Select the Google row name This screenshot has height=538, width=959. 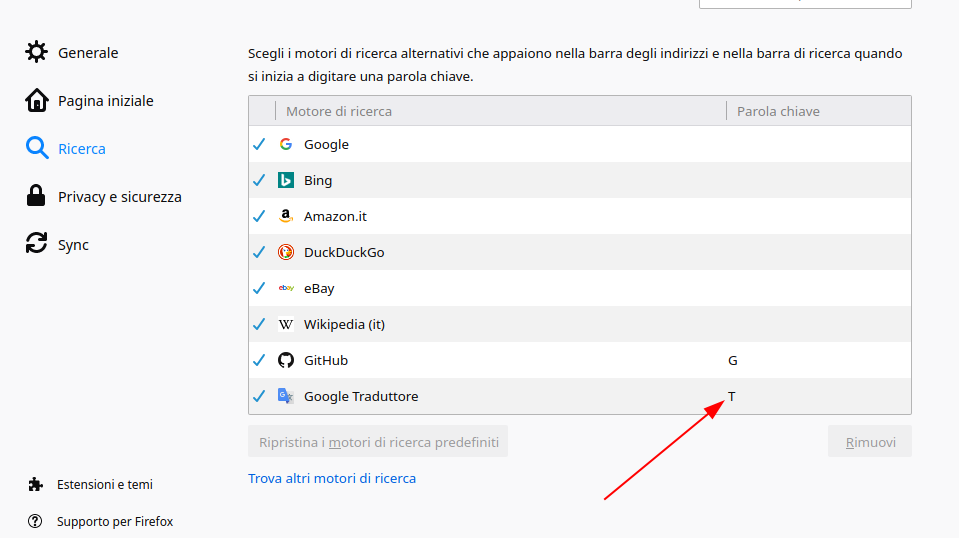[x=327, y=144]
